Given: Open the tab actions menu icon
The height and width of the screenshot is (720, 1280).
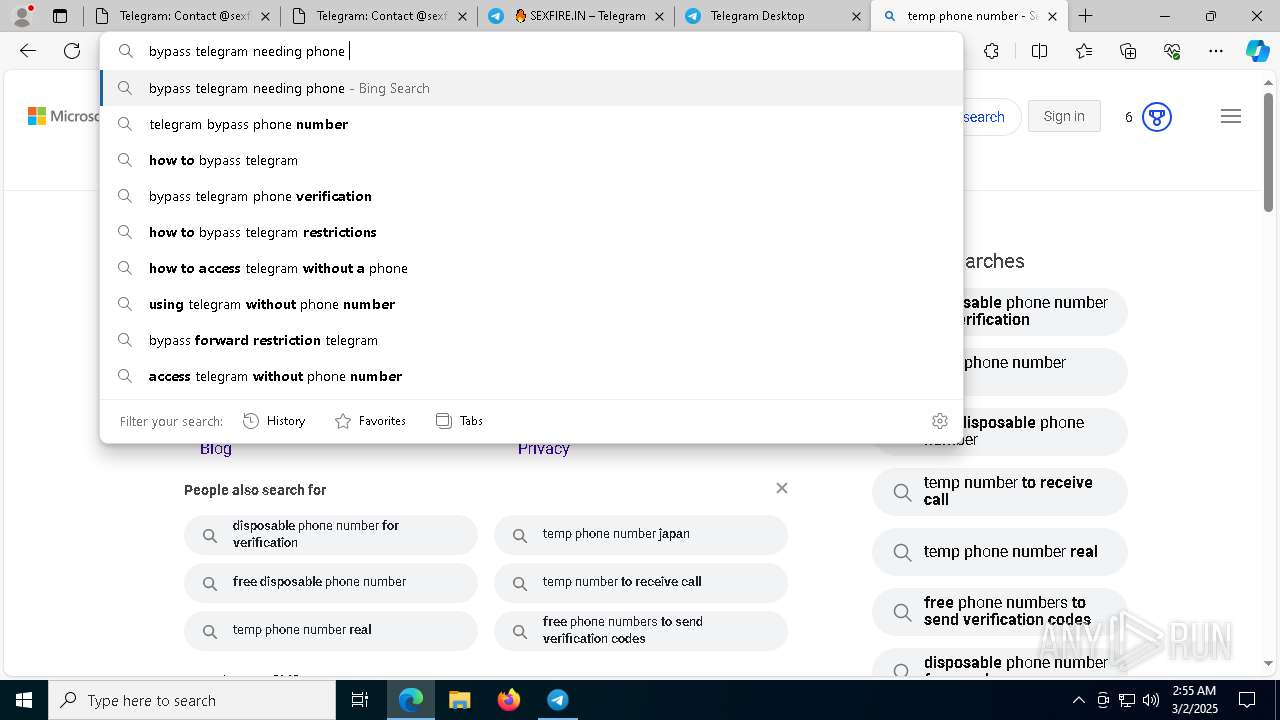Looking at the screenshot, I should pyautogui.click(x=60, y=16).
